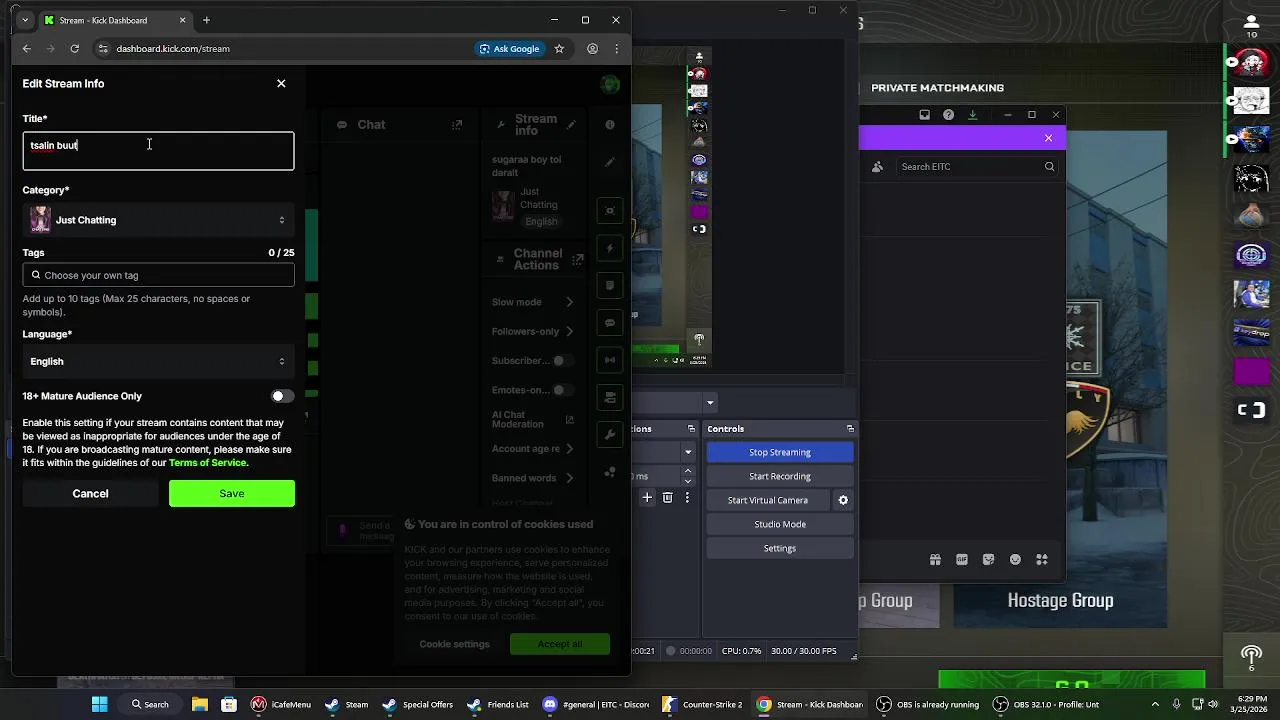Screen dimensions: 1280x720
Task: Open the Just Chatting category dropdown
Action: click(158, 220)
